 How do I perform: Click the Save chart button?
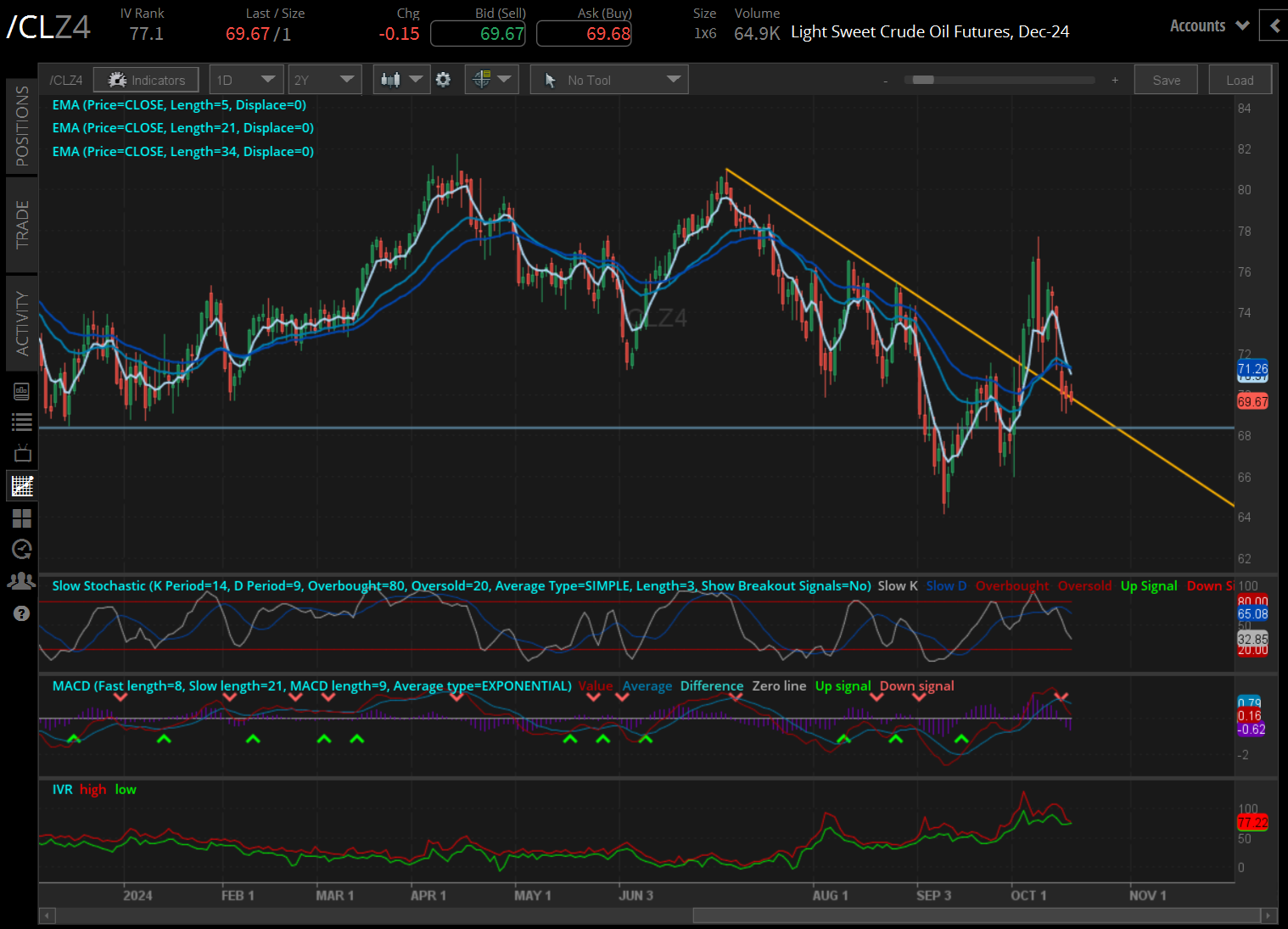pyautogui.click(x=1166, y=80)
